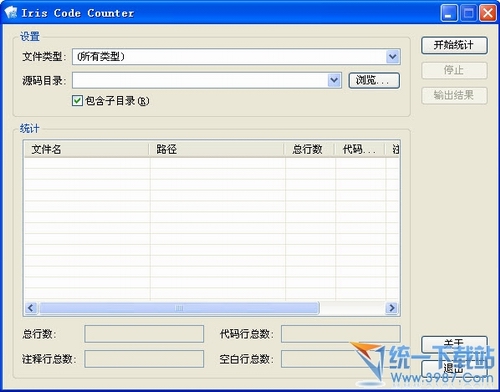Click the 注释行总数 result field
Viewport: 500px width, 392px height.
[144, 359]
